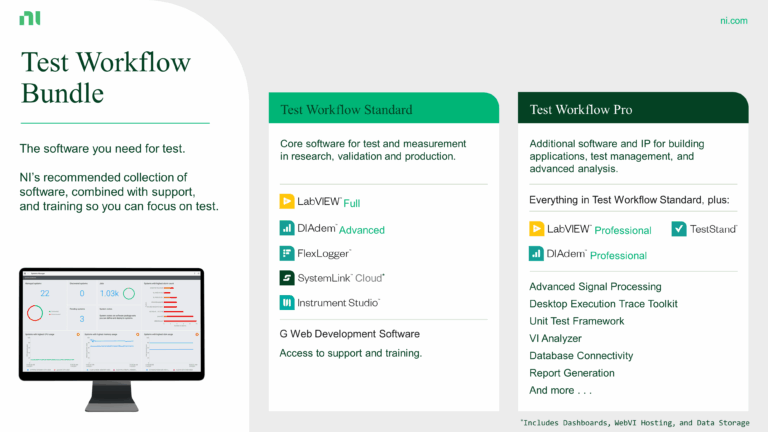Select Desktop Execution Trace Toolkit
Image resolution: width=768 pixels, height=432 pixels.
pyautogui.click(x=603, y=304)
